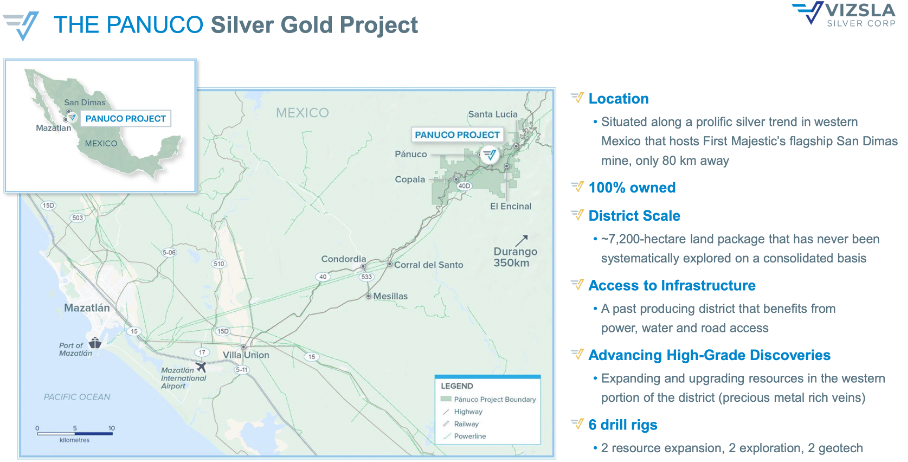Click the checkmark bullet beside Advancing High-Grade Discoveries
Viewport: 908px width, 462px height.
coord(577,354)
